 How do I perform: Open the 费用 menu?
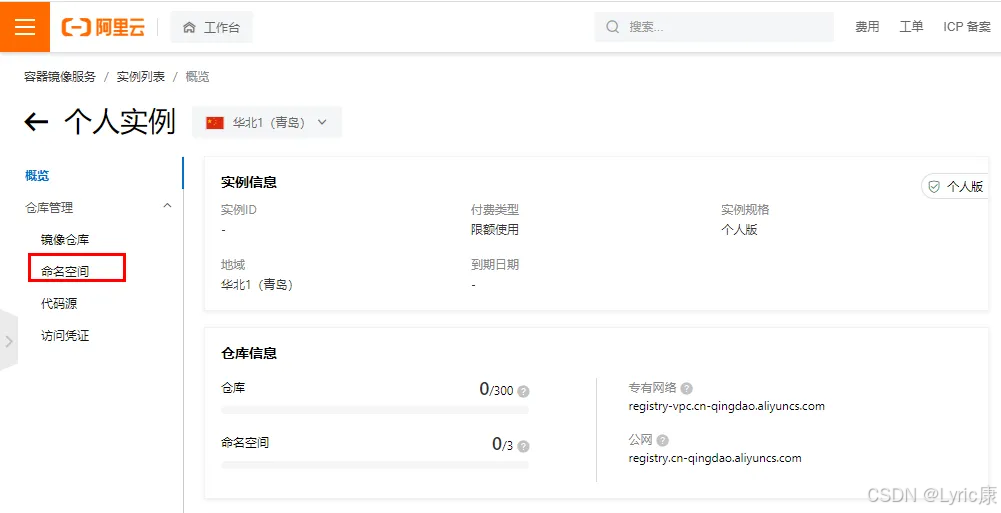click(x=868, y=27)
